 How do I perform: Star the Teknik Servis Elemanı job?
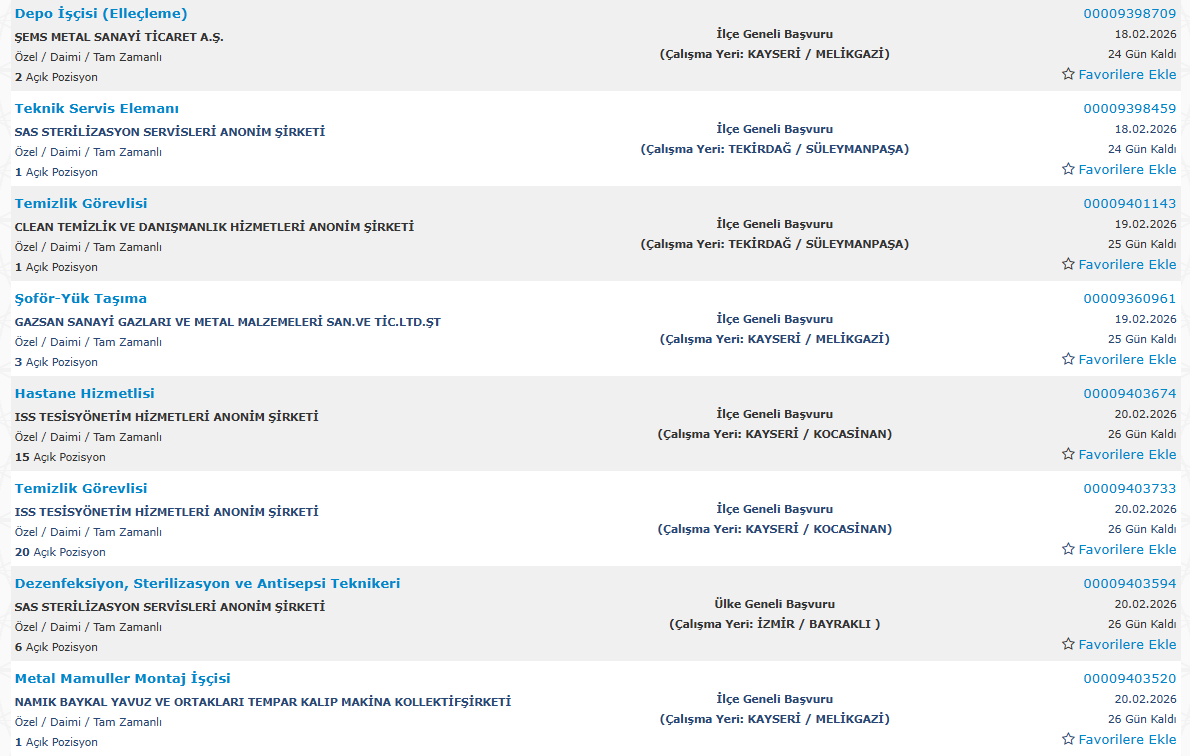1068,169
